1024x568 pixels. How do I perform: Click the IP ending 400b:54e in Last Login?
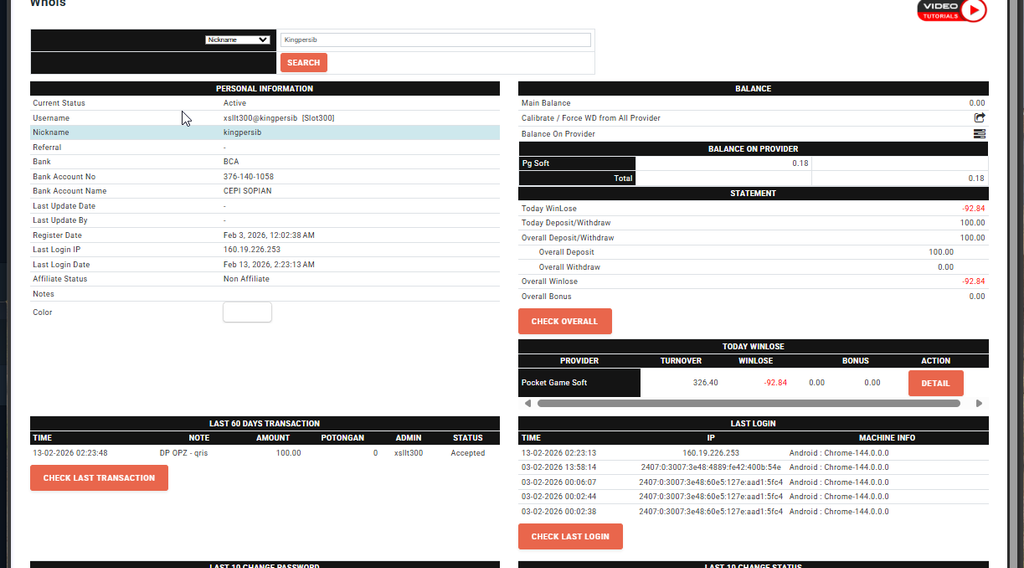(711, 467)
